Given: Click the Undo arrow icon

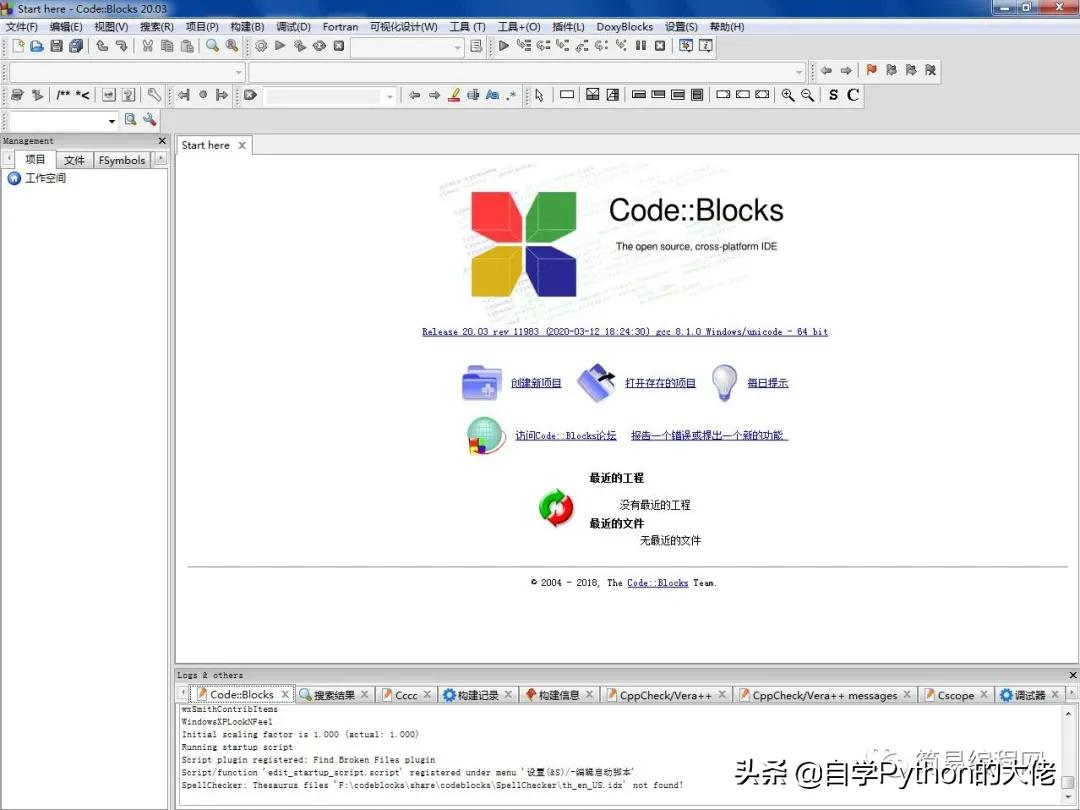Looking at the screenshot, I should [x=102, y=45].
